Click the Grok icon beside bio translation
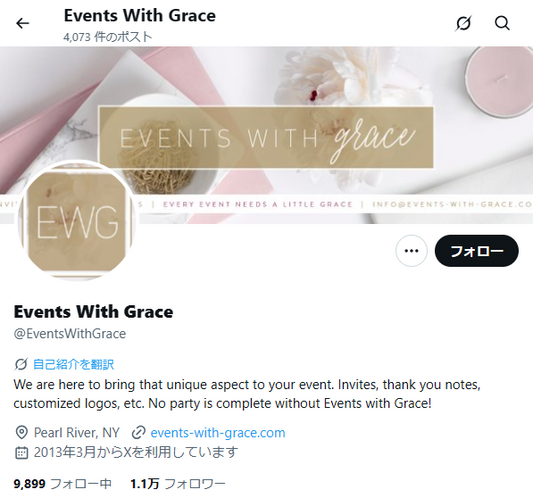Image resolution: width=533 pixels, height=498 pixels. pos(21,364)
